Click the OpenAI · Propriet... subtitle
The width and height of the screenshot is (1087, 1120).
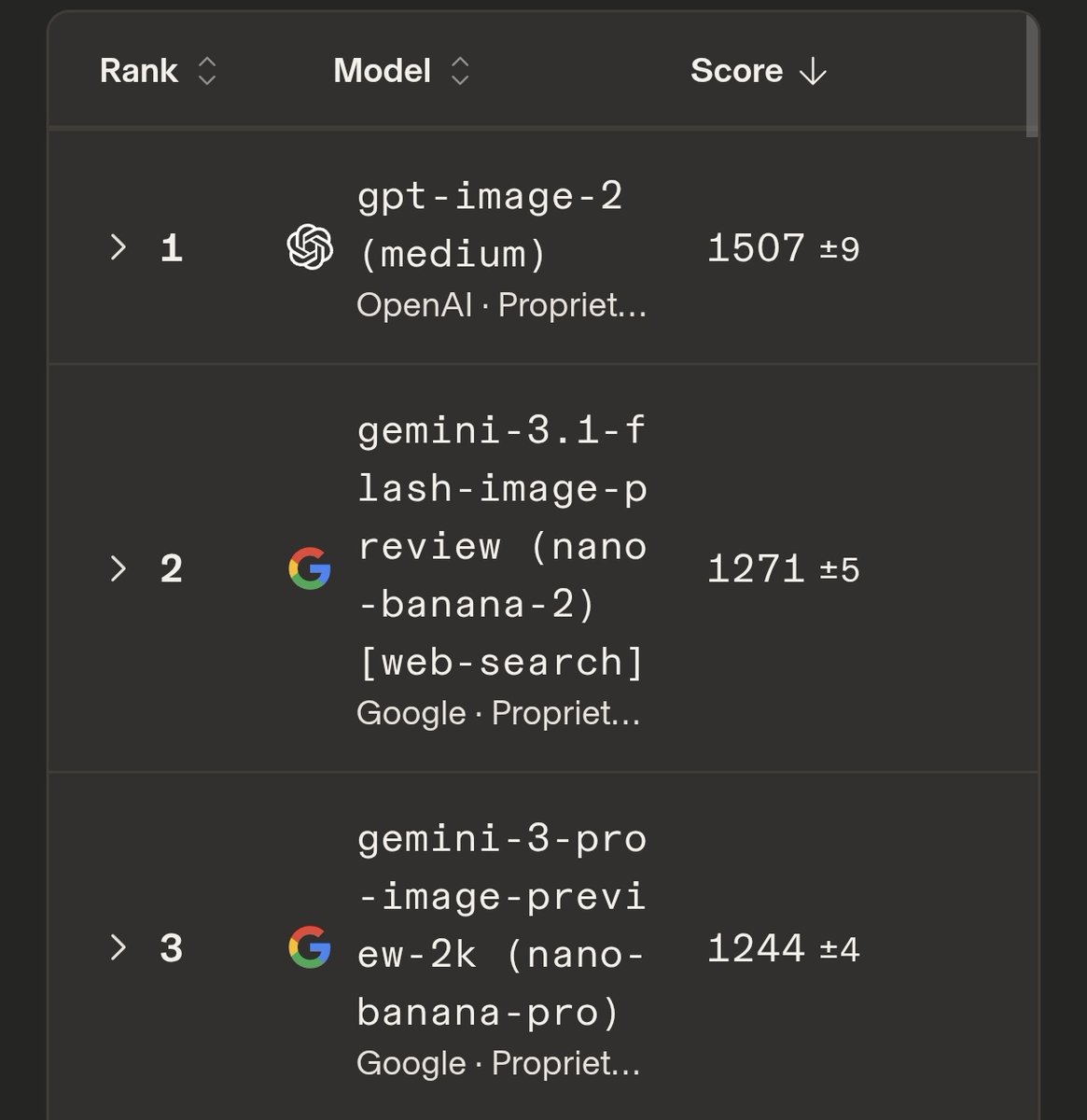501,305
